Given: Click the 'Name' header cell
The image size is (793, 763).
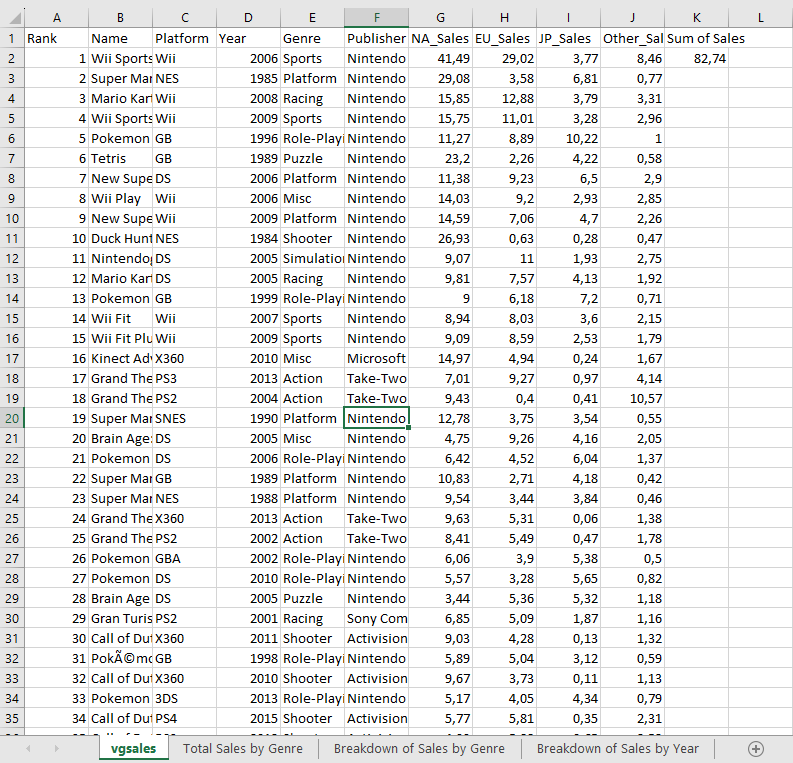Looking at the screenshot, I should pos(120,38).
